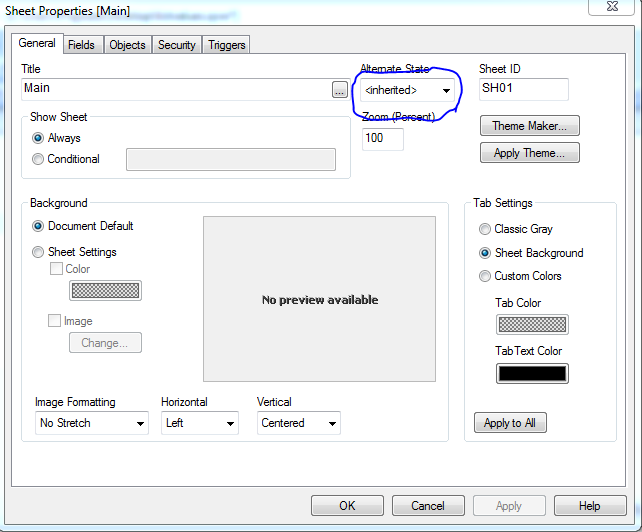Click the Conditional expression input field
642x532 pixels.
[x=231, y=160]
